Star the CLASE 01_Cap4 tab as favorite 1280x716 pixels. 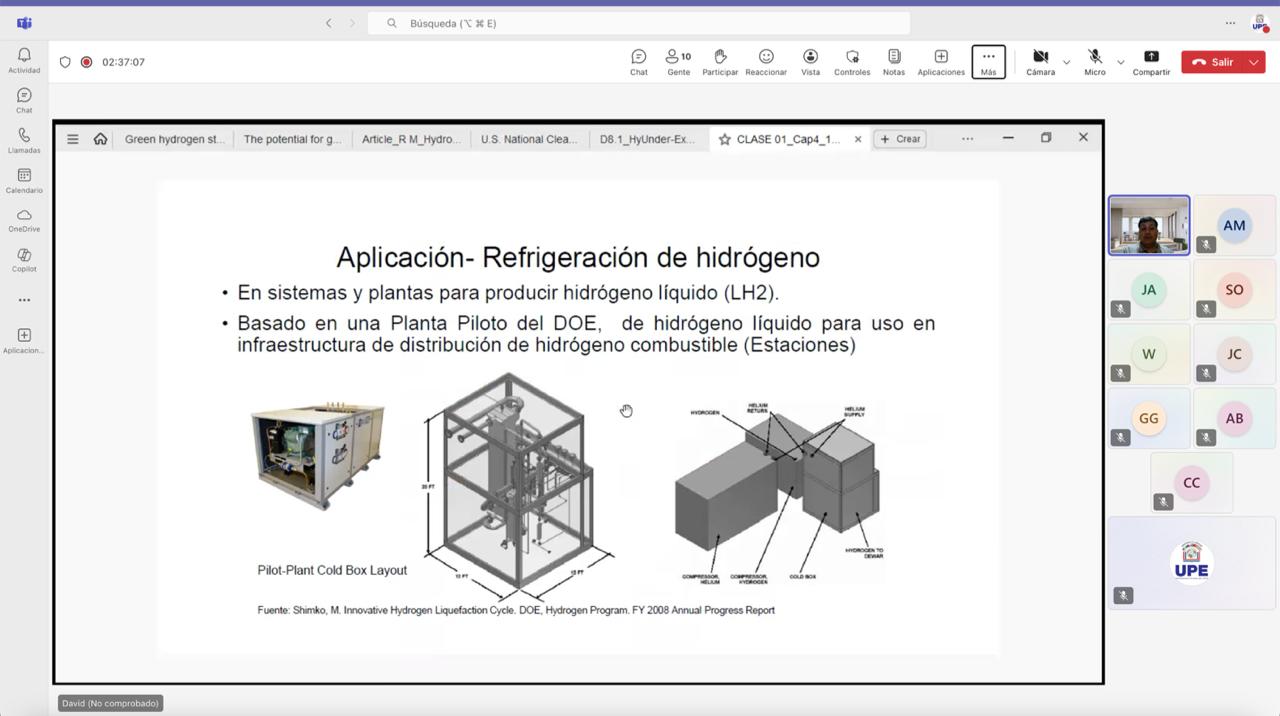coord(723,139)
